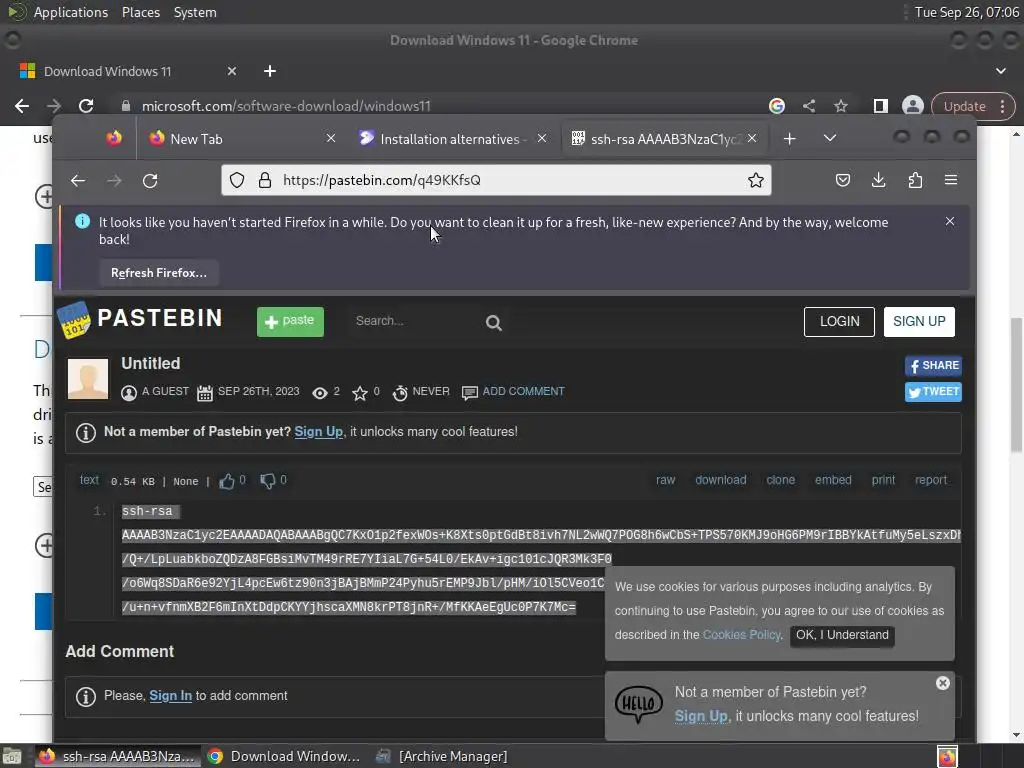Open Firefox hamburger application menu
The image size is (1024, 768).
point(951,180)
